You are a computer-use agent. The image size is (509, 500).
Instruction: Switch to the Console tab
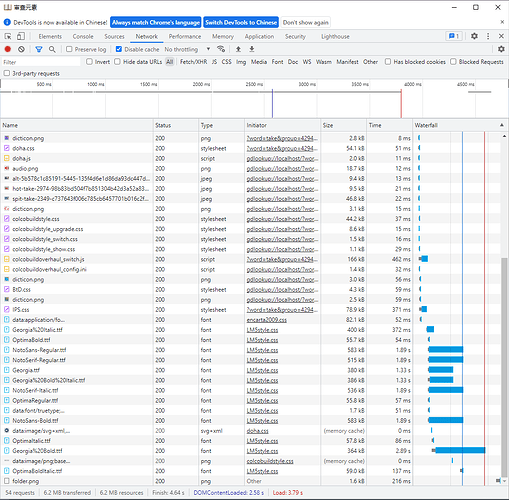point(83,36)
